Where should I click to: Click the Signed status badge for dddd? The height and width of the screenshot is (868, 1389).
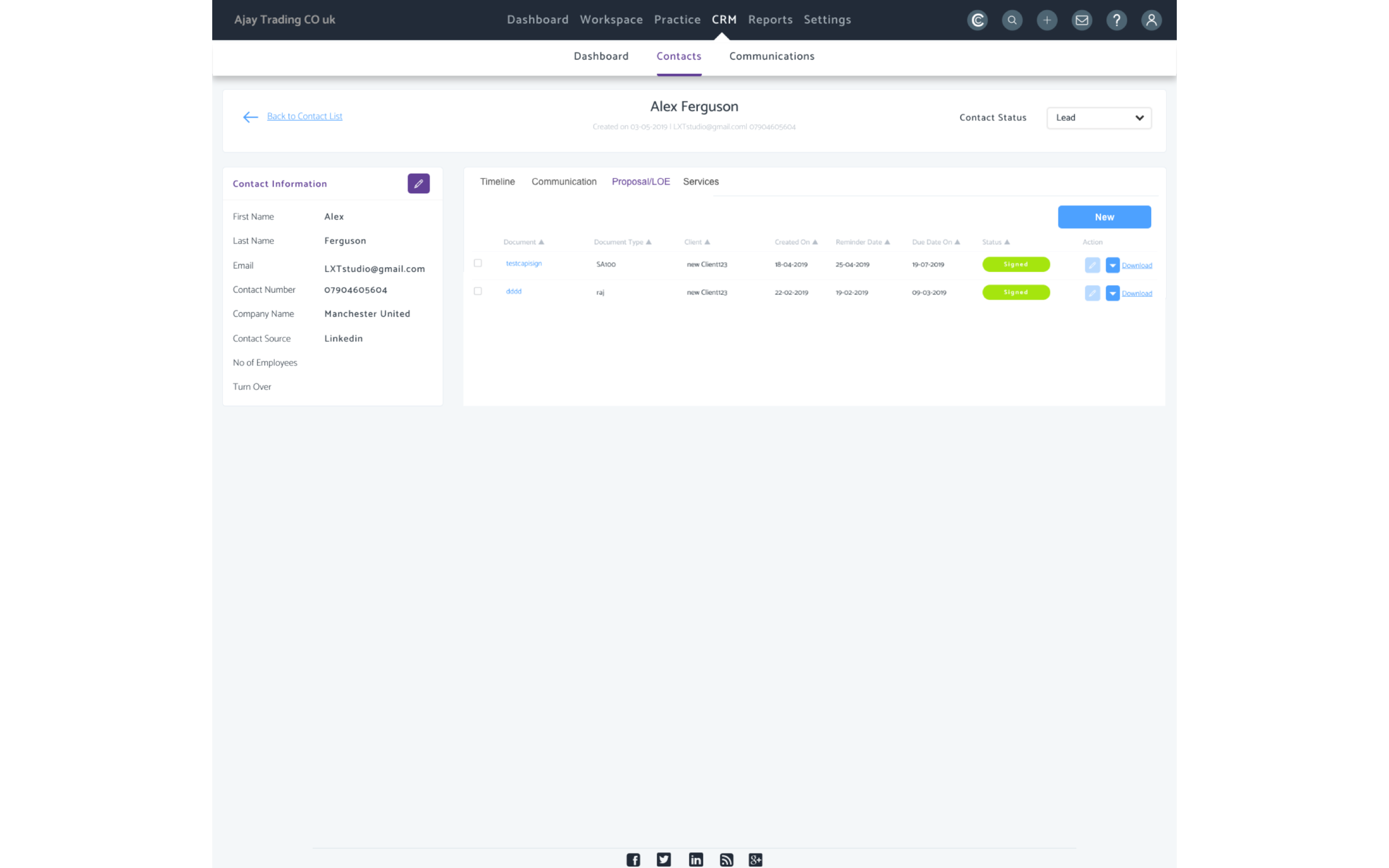[x=1016, y=293]
